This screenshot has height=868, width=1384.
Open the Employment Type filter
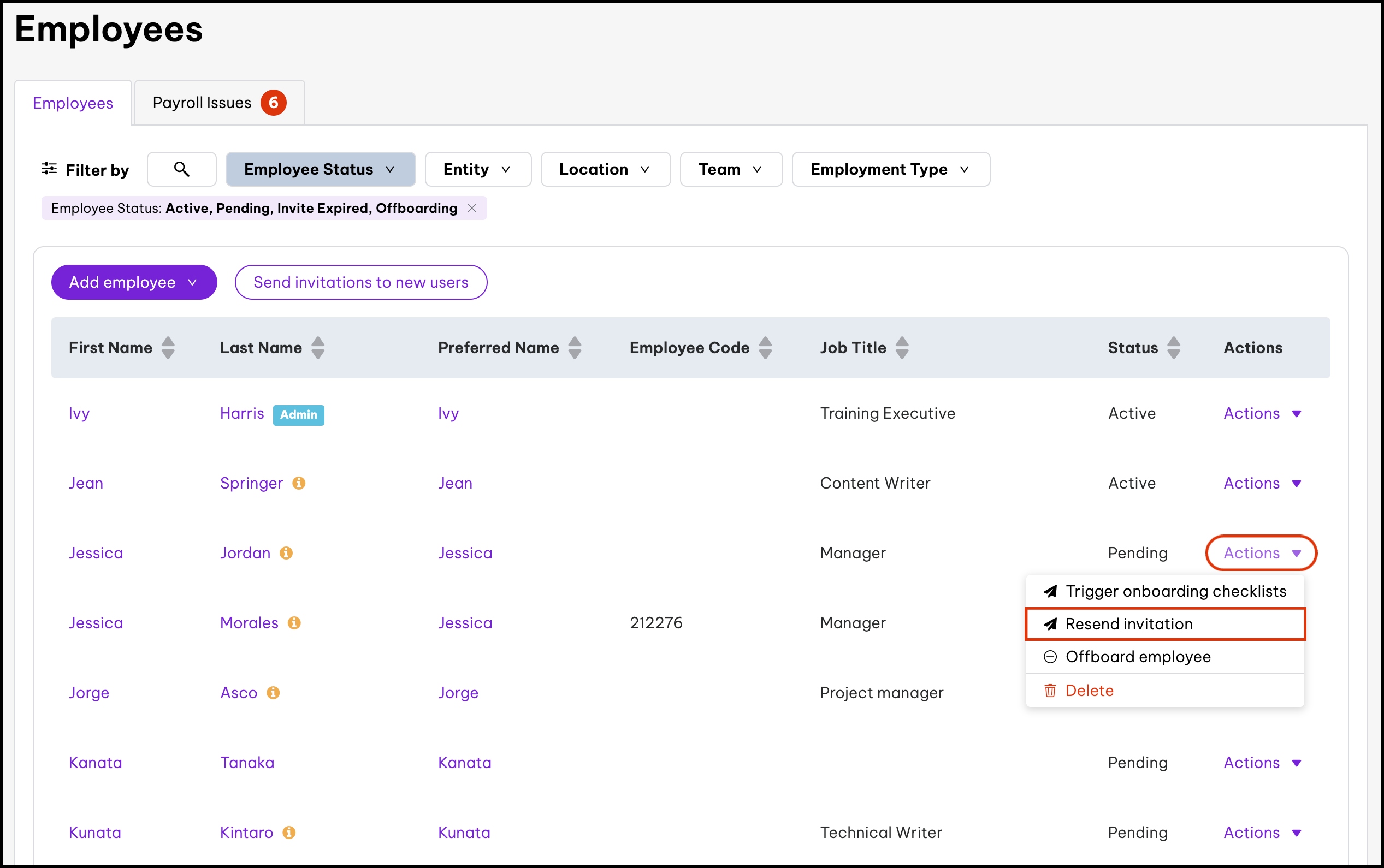890,169
